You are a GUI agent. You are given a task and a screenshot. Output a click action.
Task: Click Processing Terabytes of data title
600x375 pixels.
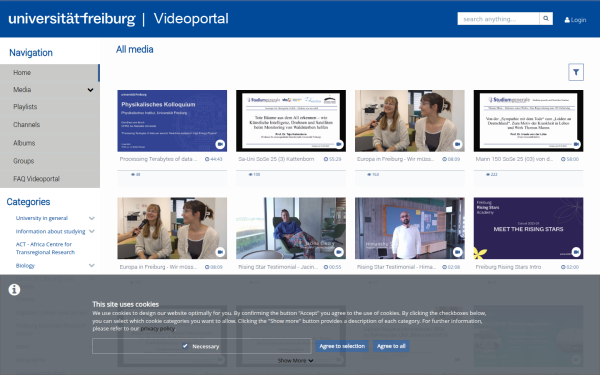click(x=159, y=159)
